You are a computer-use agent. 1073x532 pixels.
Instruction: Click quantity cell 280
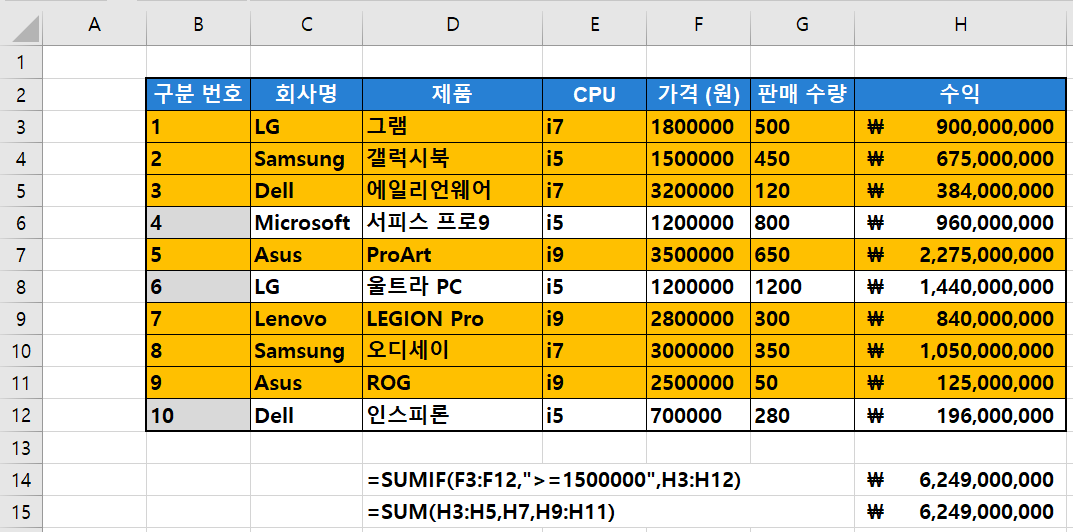coord(802,416)
